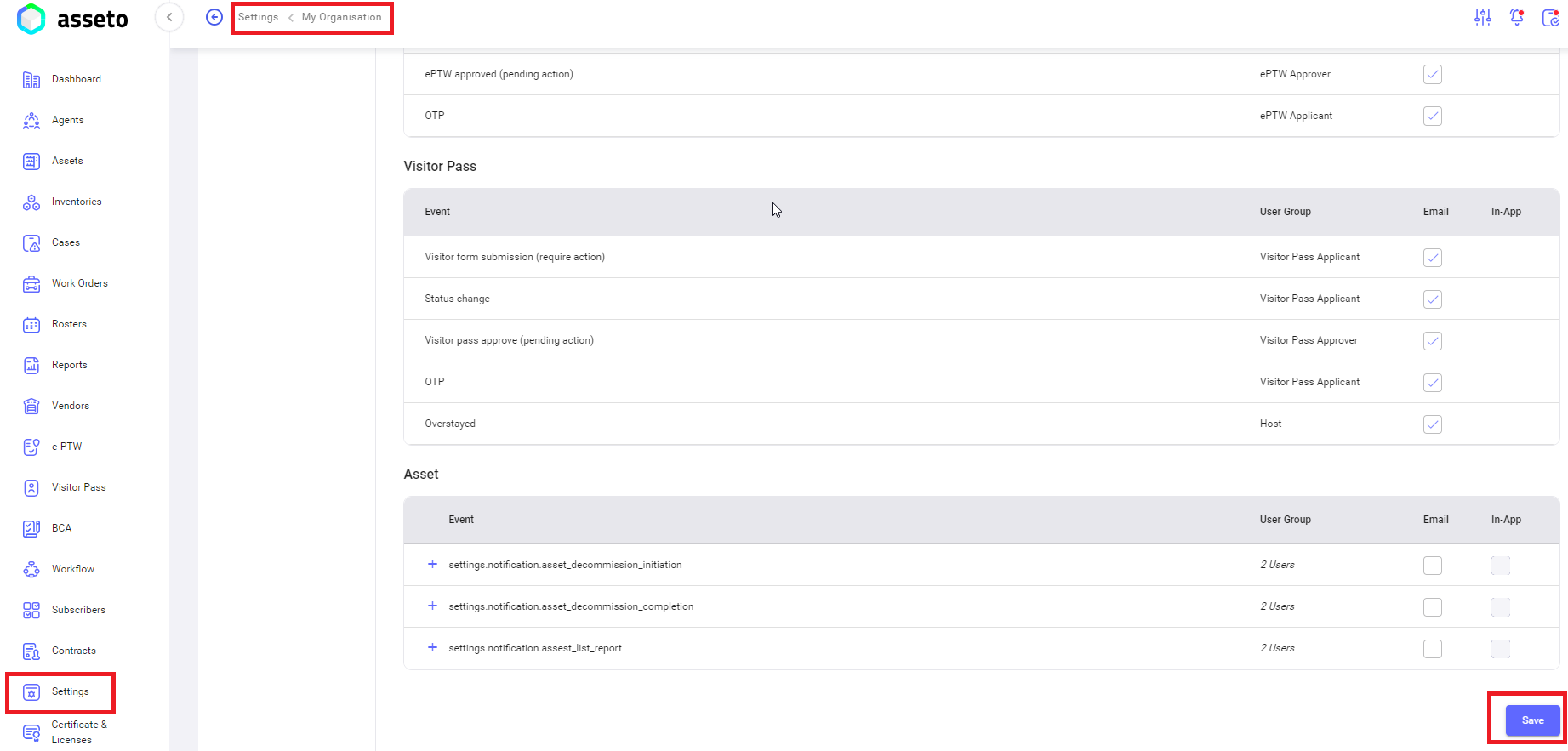Open the Dashboard sidebar icon
This screenshot has width=1568, height=751.
[x=31, y=80]
